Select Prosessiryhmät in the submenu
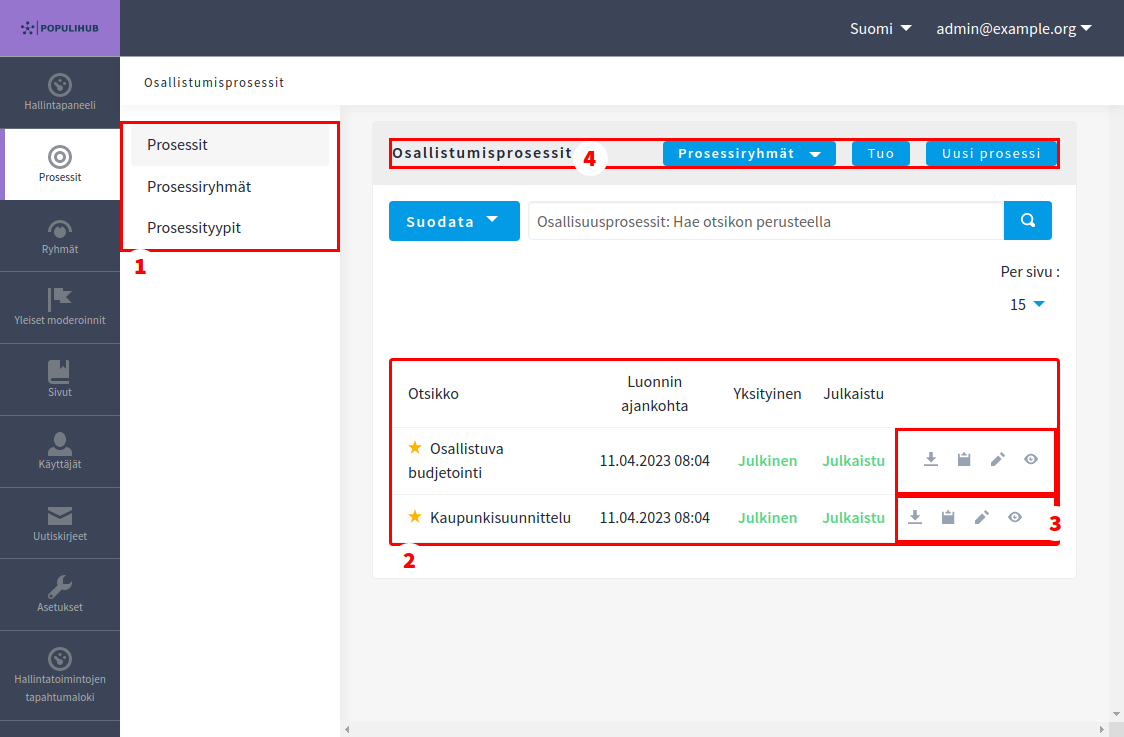The image size is (1124, 737). tap(199, 186)
